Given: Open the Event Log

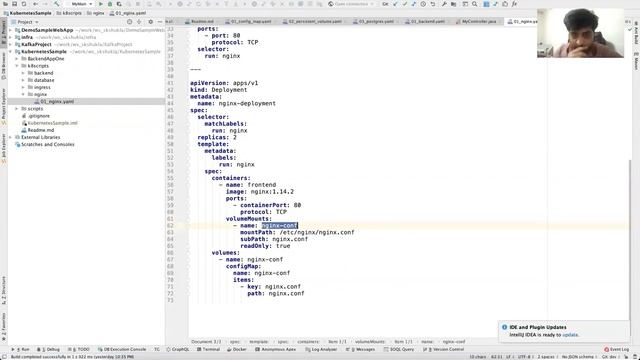Looking at the screenshot, I should pos(617,349).
